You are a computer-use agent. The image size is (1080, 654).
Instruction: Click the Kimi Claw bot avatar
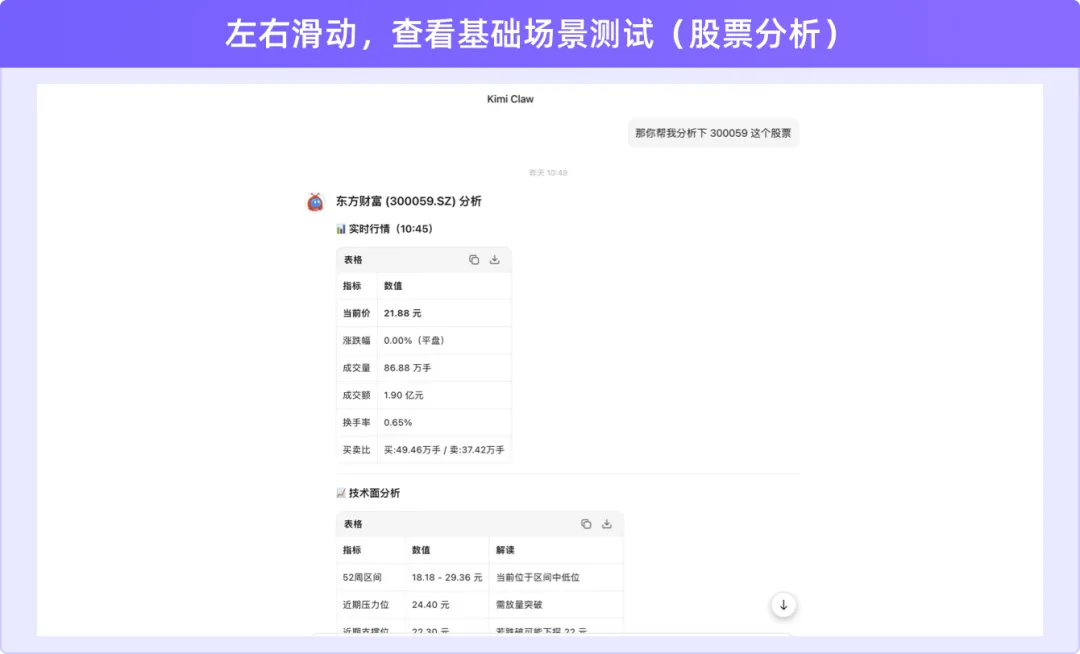point(315,202)
